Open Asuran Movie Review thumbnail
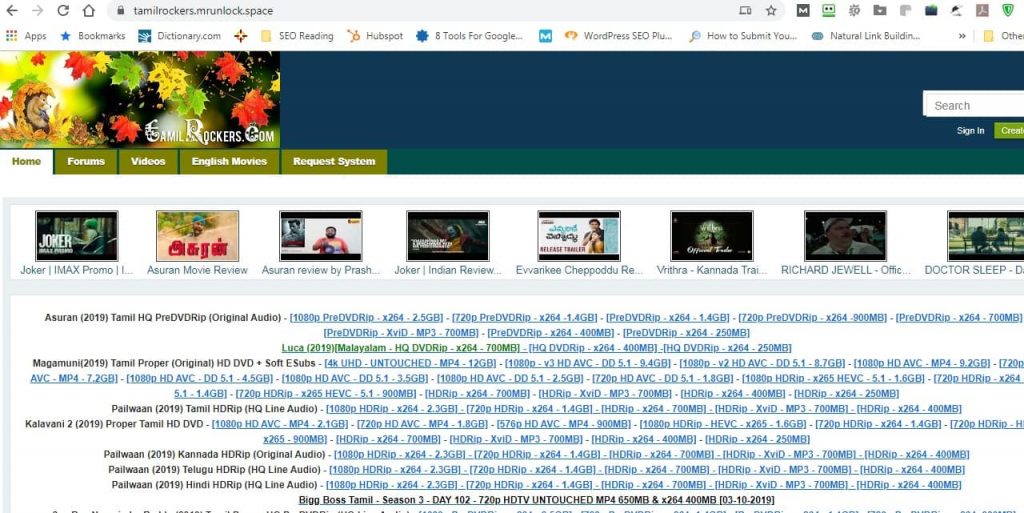Image resolution: width=1024 pixels, height=513 pixels. (197, 236)
